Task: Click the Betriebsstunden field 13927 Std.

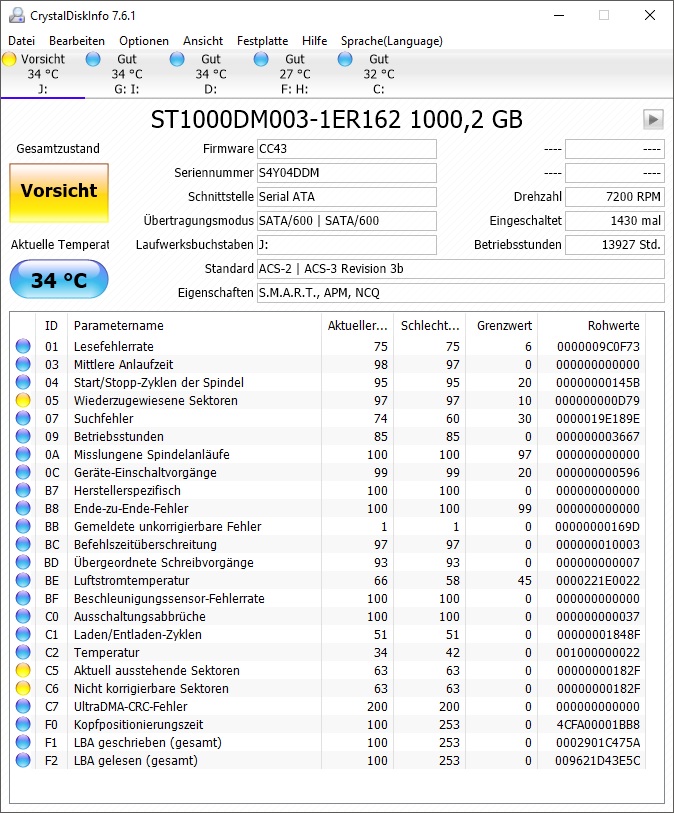Action: [x=614, y=245]
